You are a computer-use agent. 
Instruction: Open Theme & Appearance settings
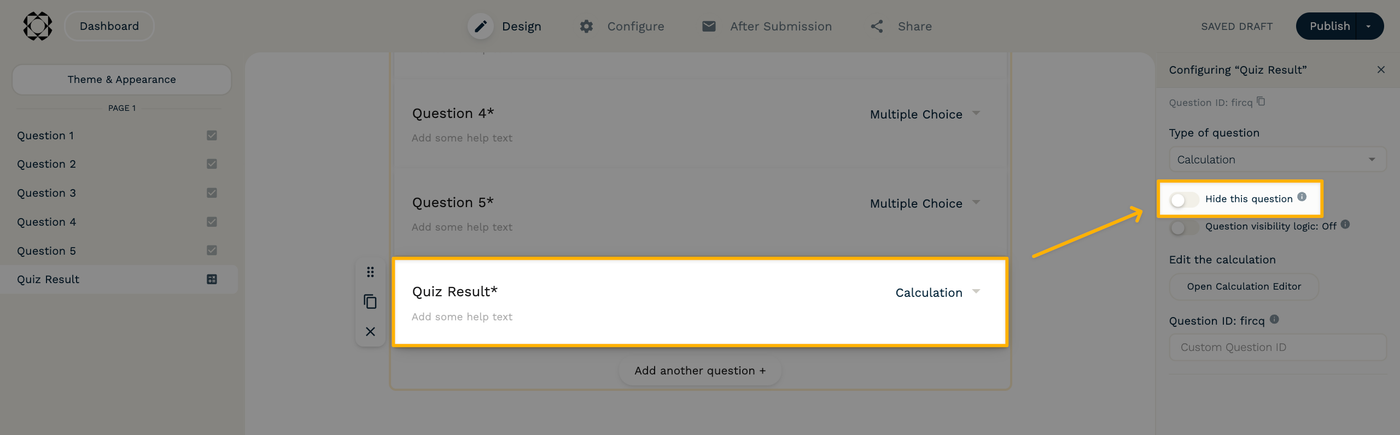click(122, 79)
